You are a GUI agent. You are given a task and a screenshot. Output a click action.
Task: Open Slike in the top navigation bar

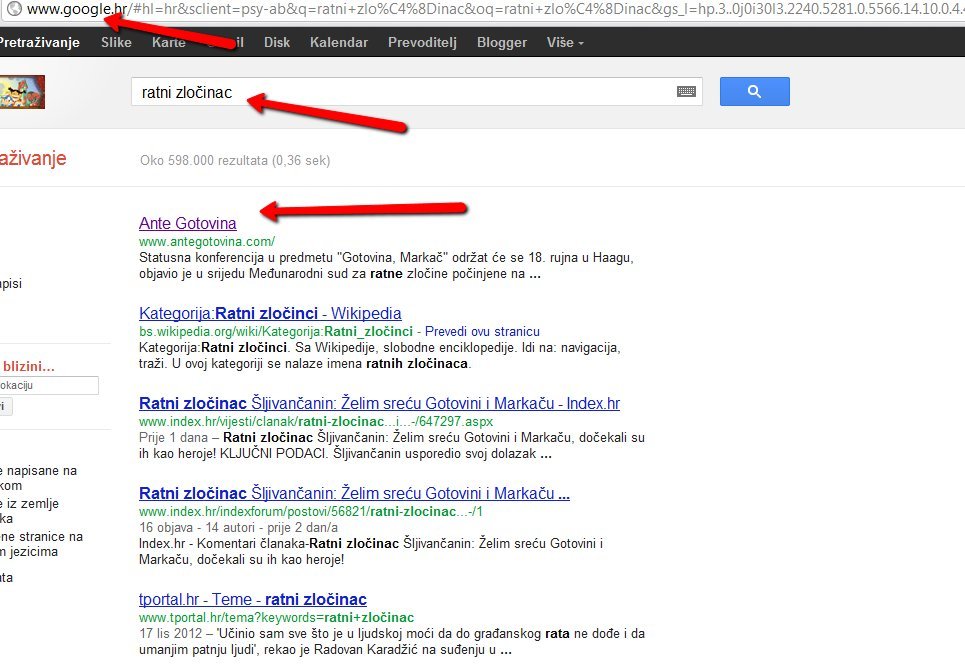pyautogui.click(x=116, y=43)
